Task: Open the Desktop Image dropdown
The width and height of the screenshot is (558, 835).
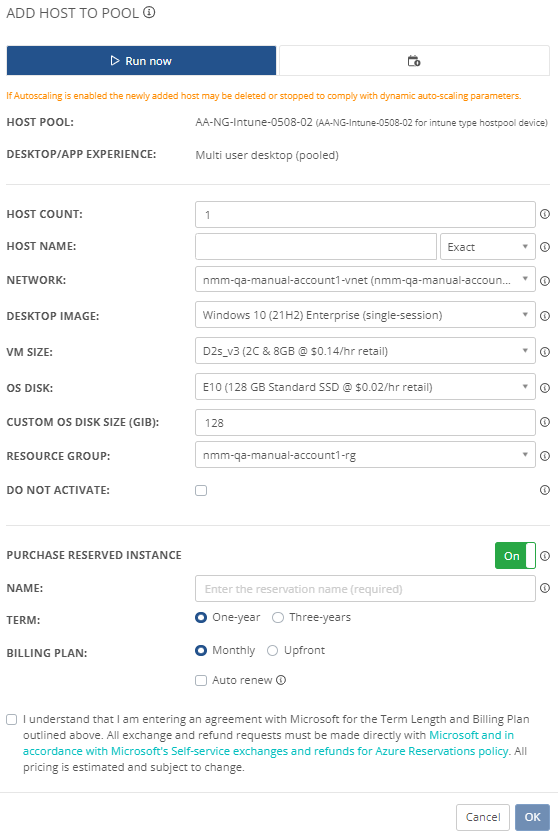Action: pos(365,315)
